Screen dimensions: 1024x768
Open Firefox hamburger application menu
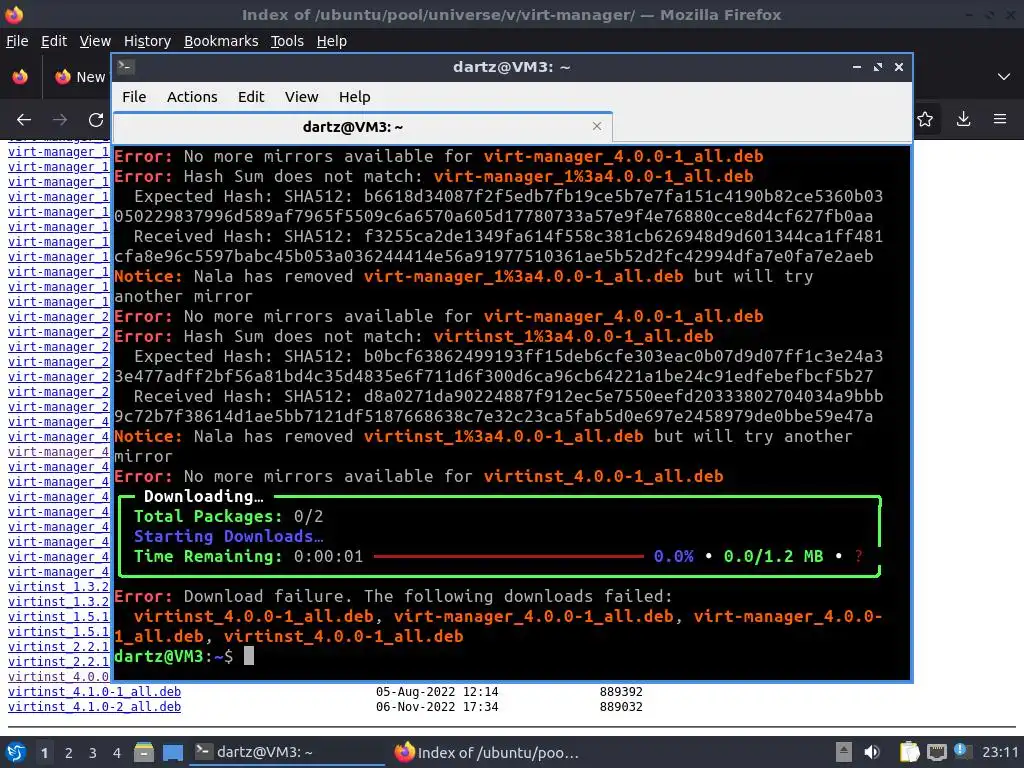(x=1000, y=119)
